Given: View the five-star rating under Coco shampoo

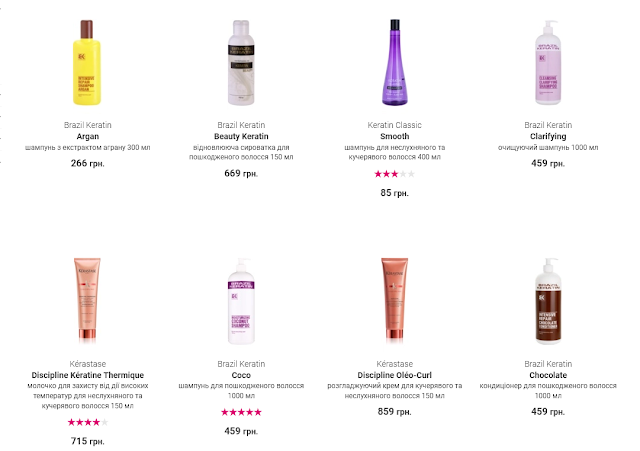Looking at the screenshot, I should (x=241, y=412).
